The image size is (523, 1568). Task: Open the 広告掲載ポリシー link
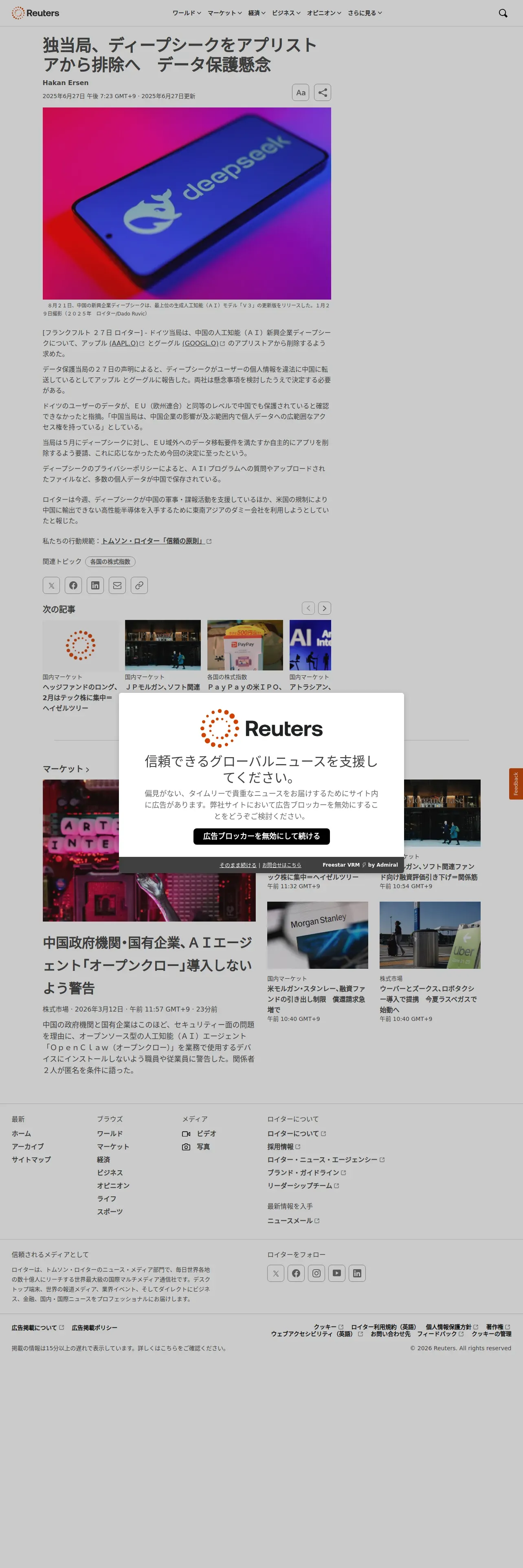(94, 1327)
